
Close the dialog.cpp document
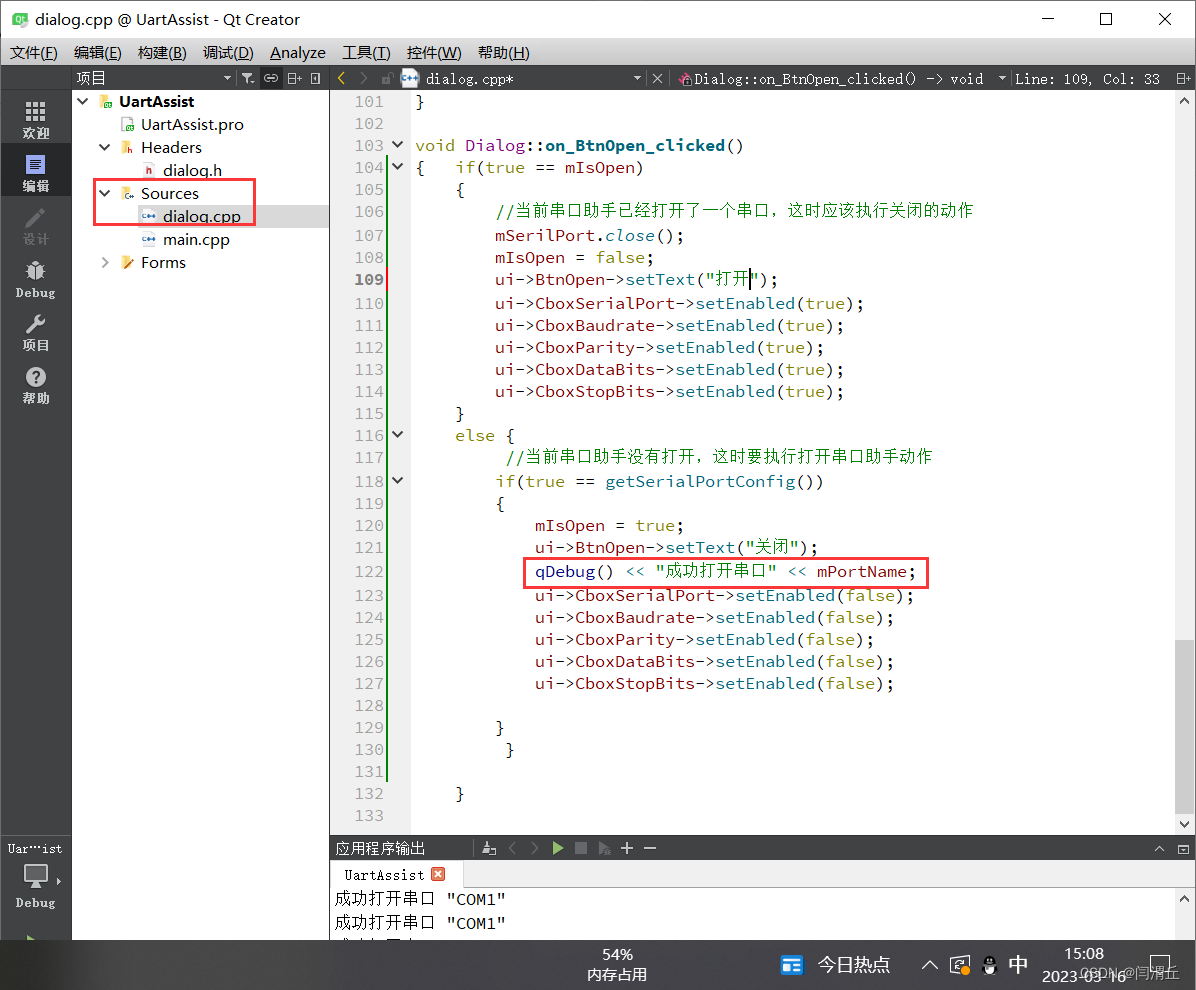click(x=657, y=79)
